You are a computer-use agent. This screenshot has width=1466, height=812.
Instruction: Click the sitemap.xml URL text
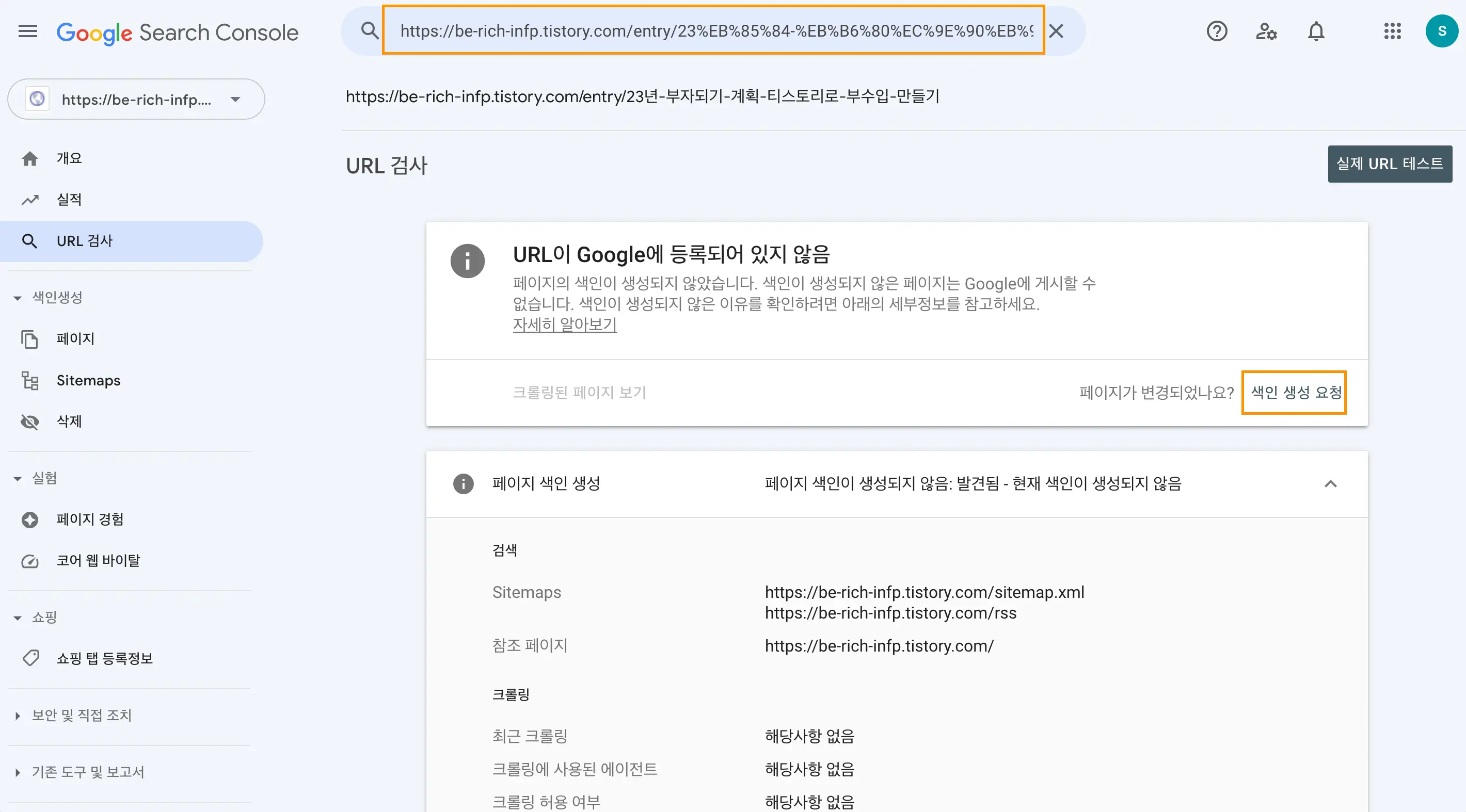point(924,592)
